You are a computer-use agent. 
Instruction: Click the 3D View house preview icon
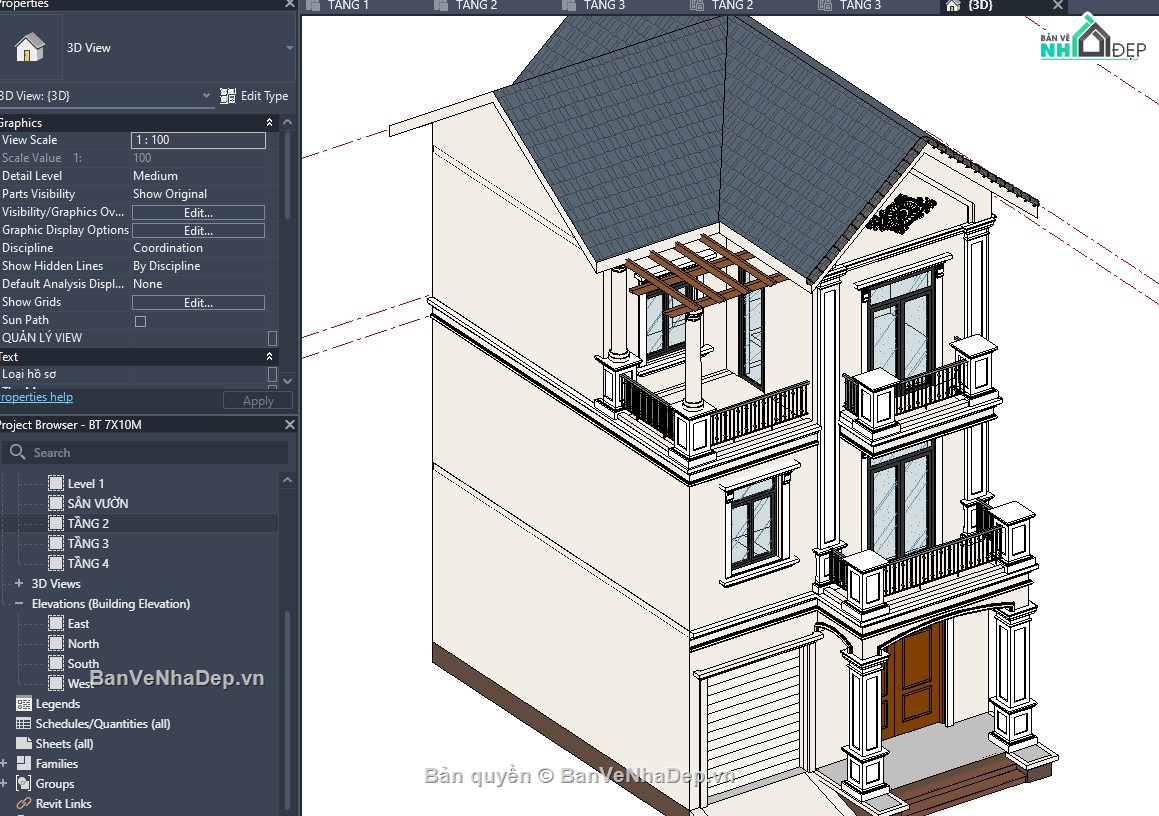pyautogui.click(x=30, y=46)
